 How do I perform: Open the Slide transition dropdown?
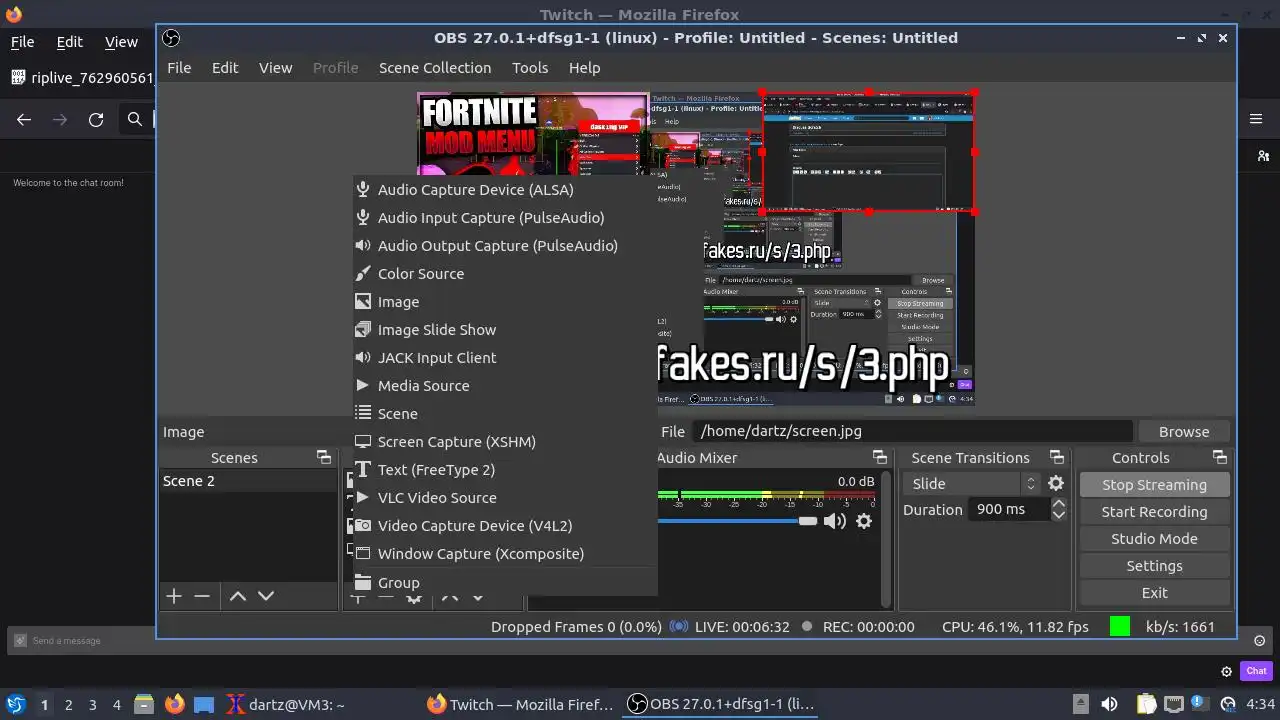coord(972,483)
